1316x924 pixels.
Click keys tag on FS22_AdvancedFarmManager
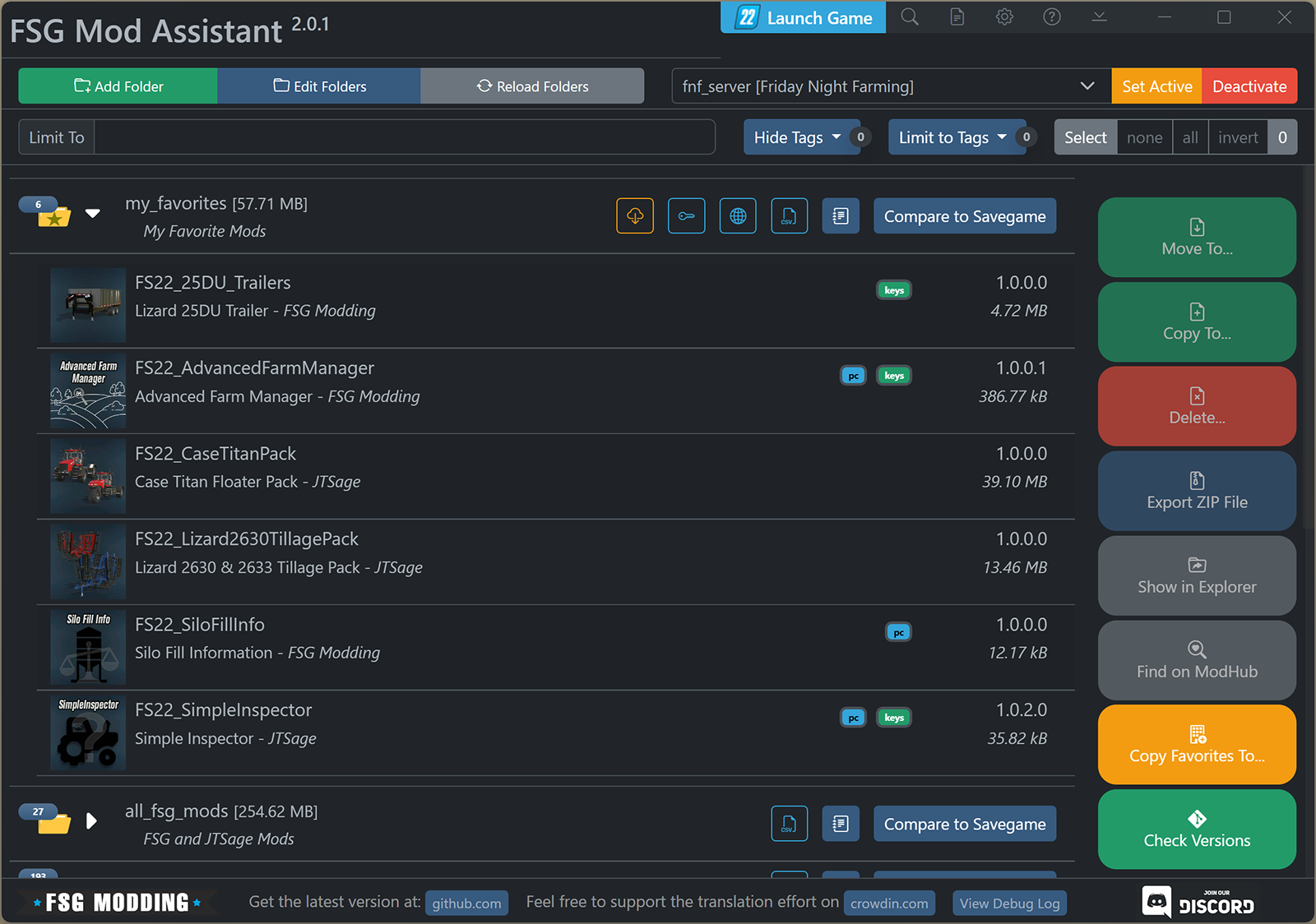click(x=894, y=376)
